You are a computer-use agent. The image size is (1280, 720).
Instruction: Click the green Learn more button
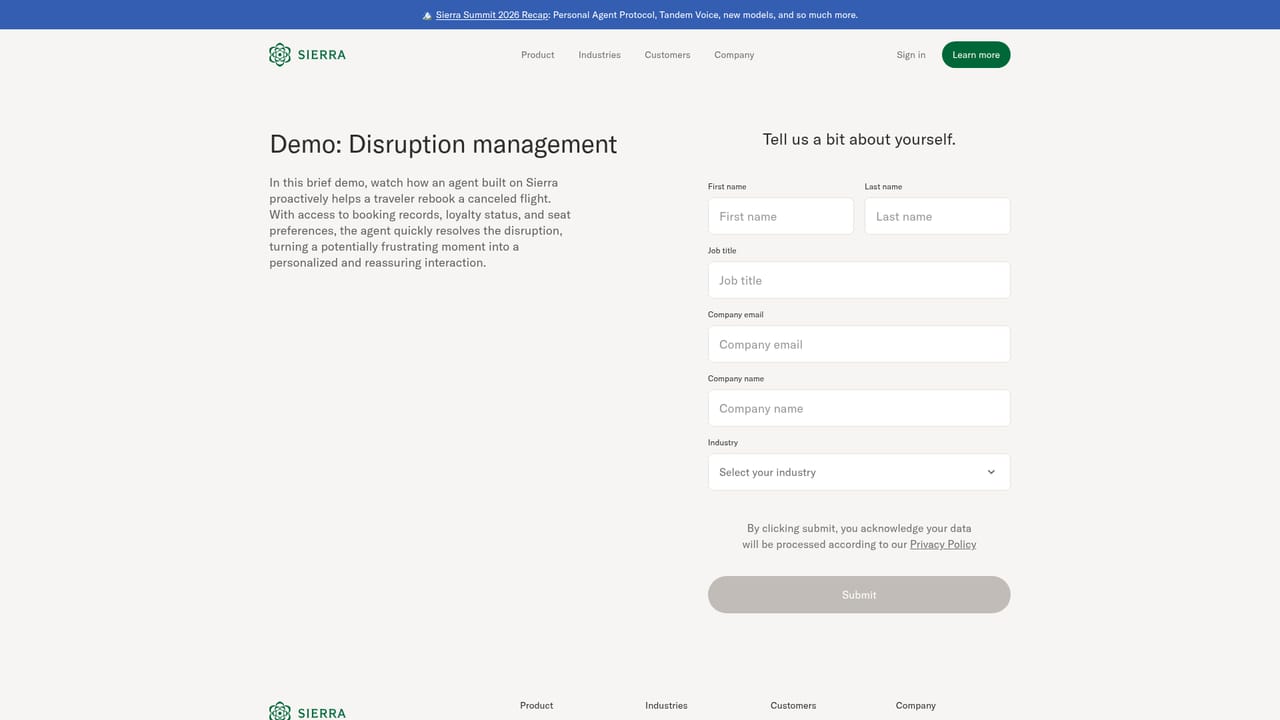point(976,55)
